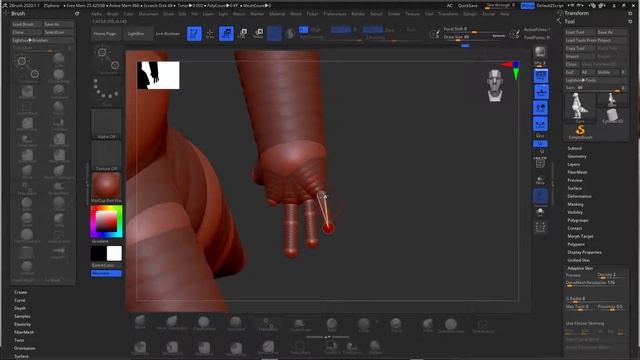The image size is (640, 360).
Task: Expand the Unified Skin subpalette
Action: pyautogui.click(x=578, y=260)
